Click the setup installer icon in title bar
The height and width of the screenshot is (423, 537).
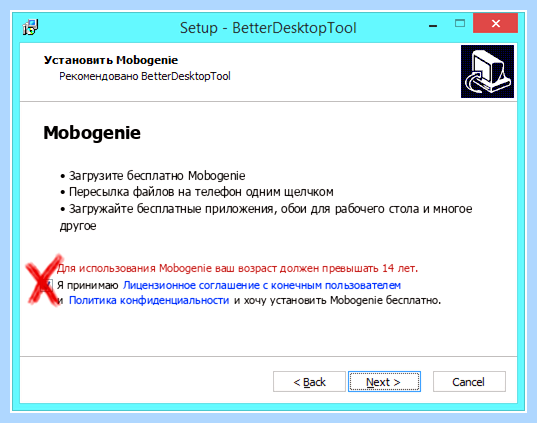pyautogui.click(x=30, y=27)
